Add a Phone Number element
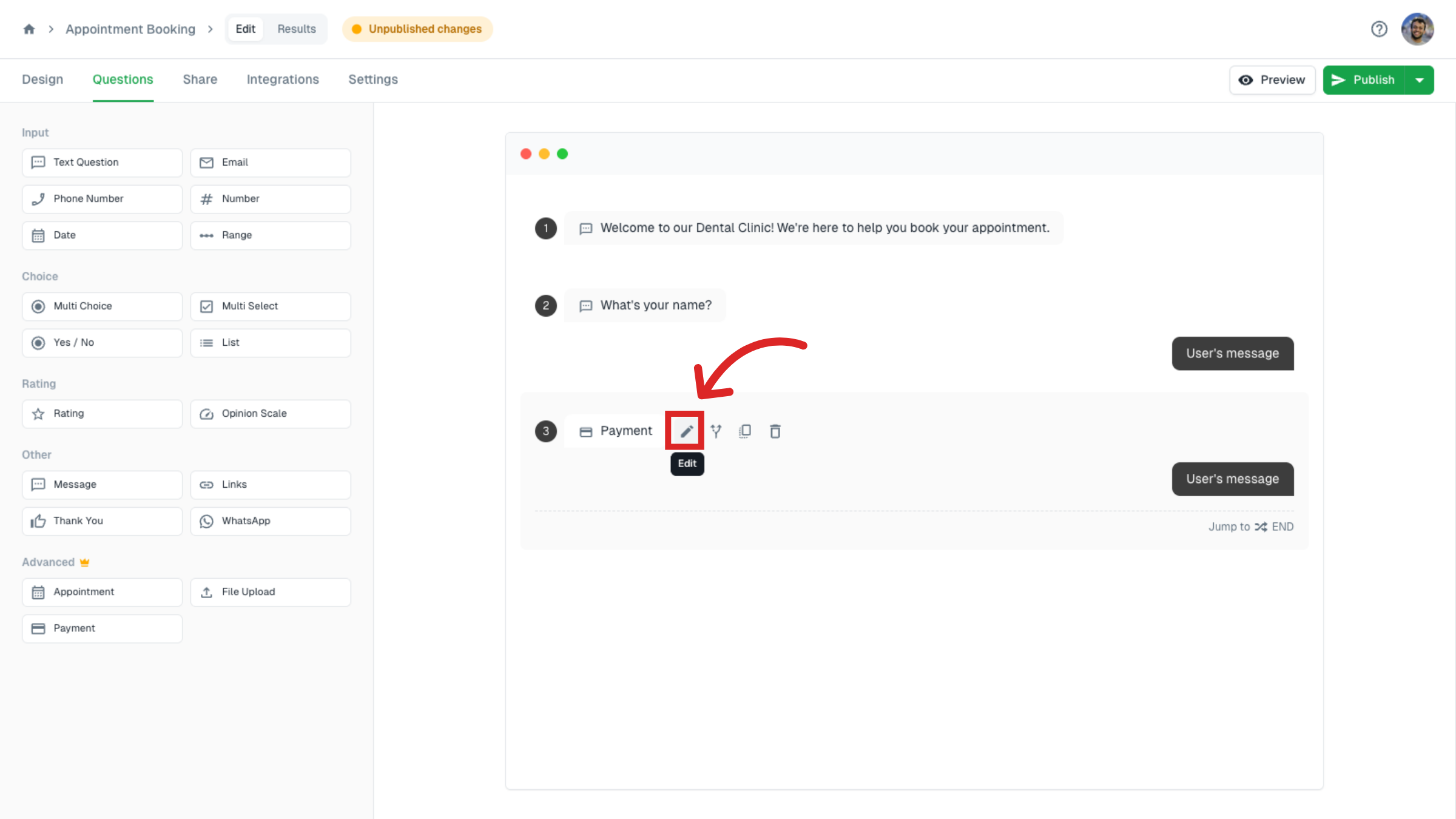 [x=102, y=199]
